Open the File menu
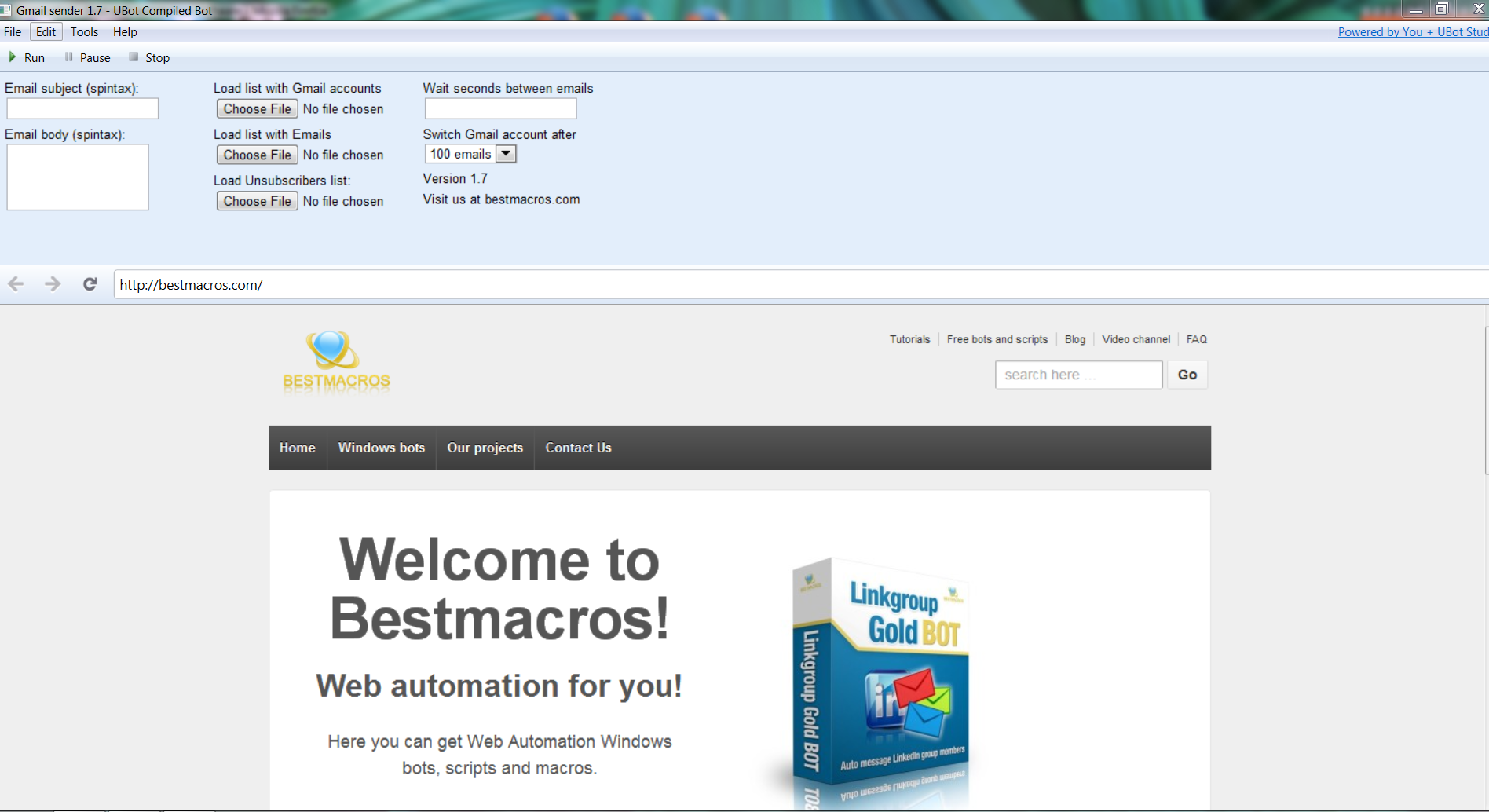1489x812 pixels. (x=13, y=32)
